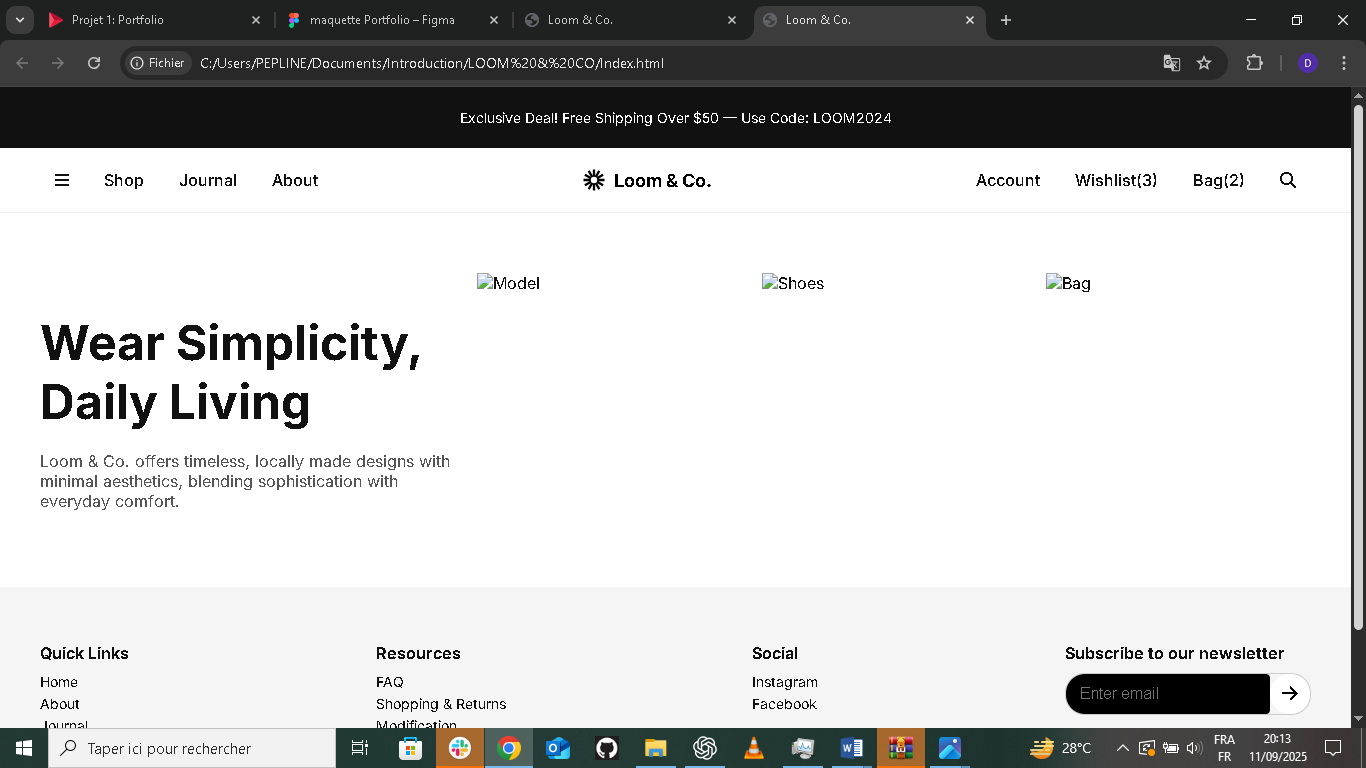Open the hamburger menu icon
1366x768 pixels.
click(x=62, y=180)
